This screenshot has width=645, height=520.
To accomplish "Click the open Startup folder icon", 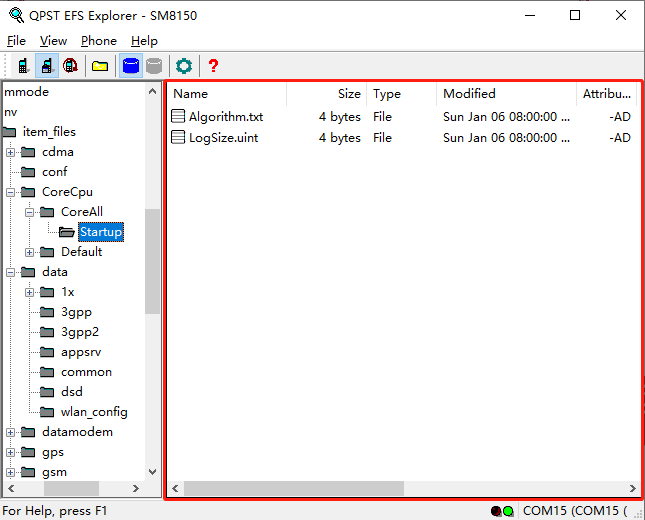I will tap(66, 232).
